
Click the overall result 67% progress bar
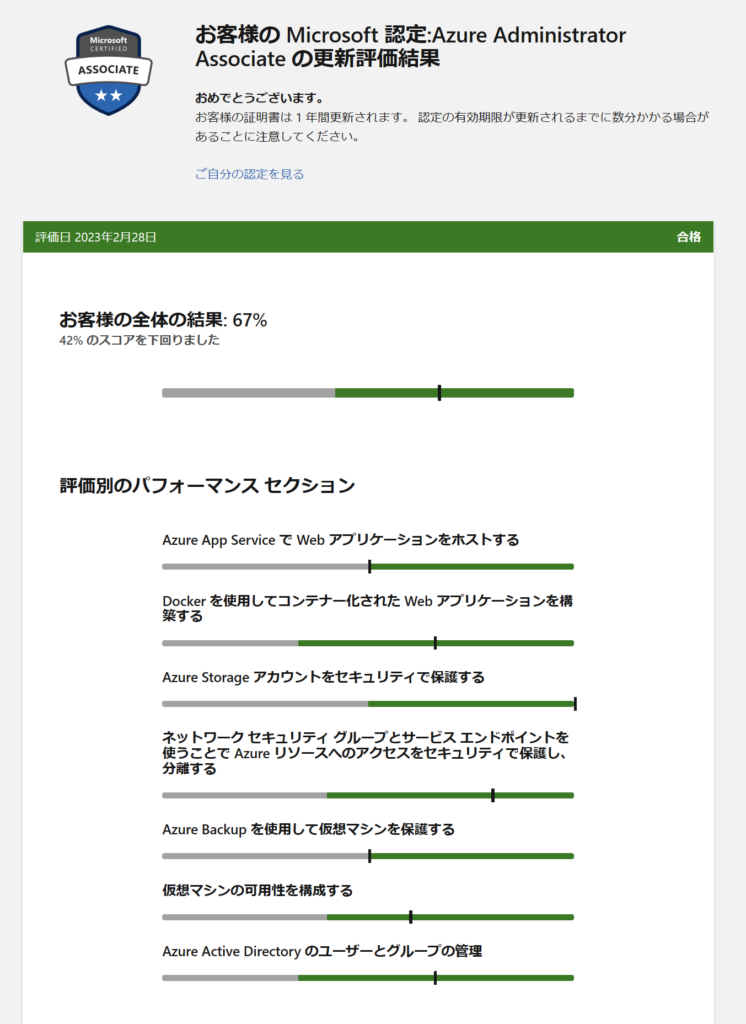(x=368, y=392)
